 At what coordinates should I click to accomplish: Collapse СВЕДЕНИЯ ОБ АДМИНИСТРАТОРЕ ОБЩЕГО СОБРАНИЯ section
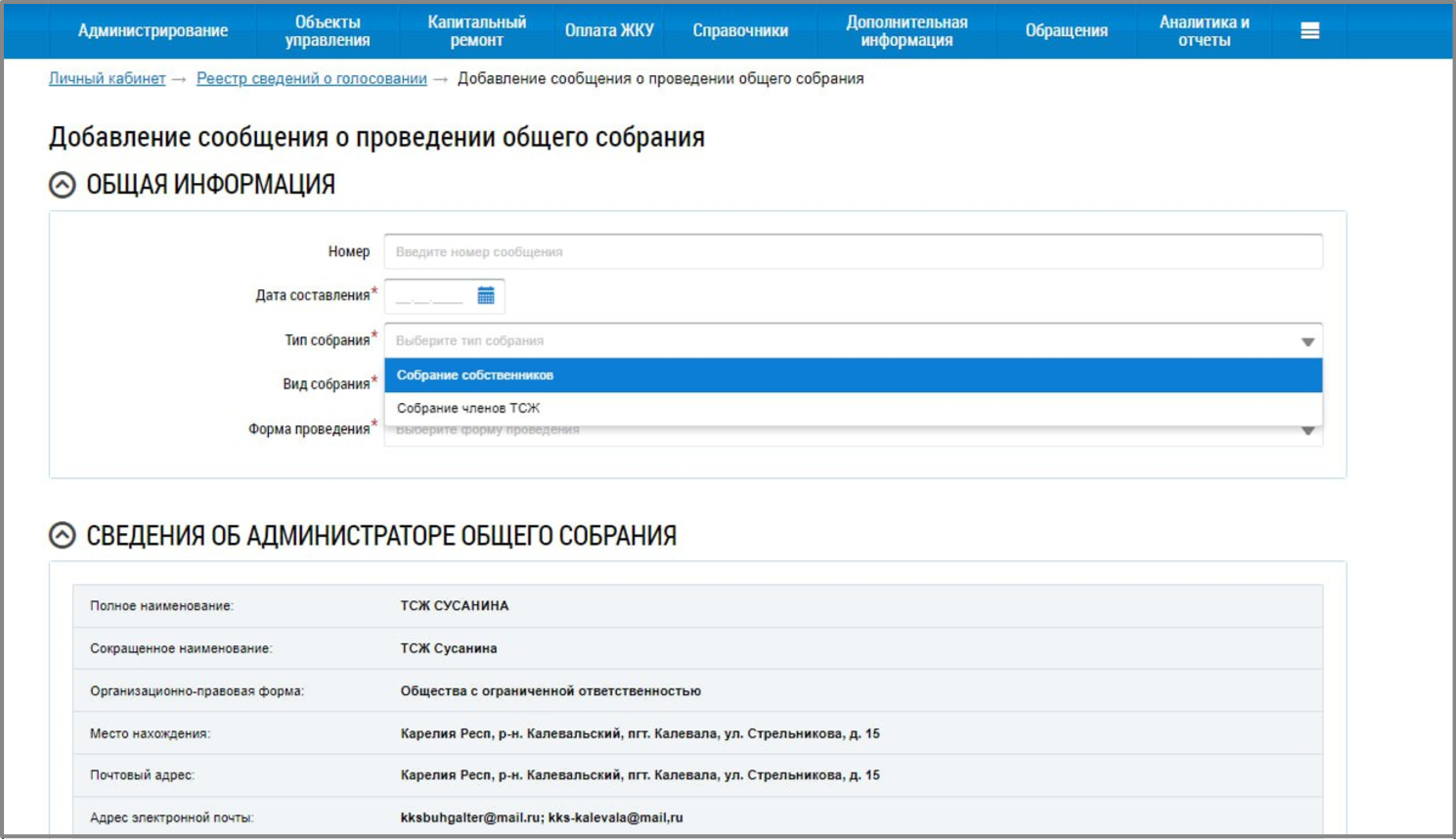tap(63, 535)
